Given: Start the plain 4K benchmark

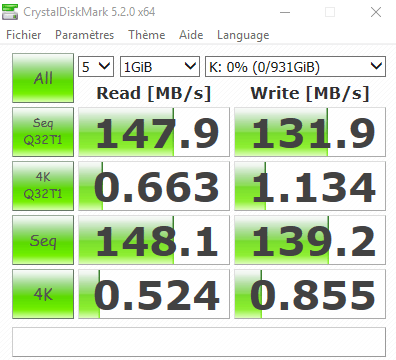Looking at the screenshot, I should click(43, 294).
